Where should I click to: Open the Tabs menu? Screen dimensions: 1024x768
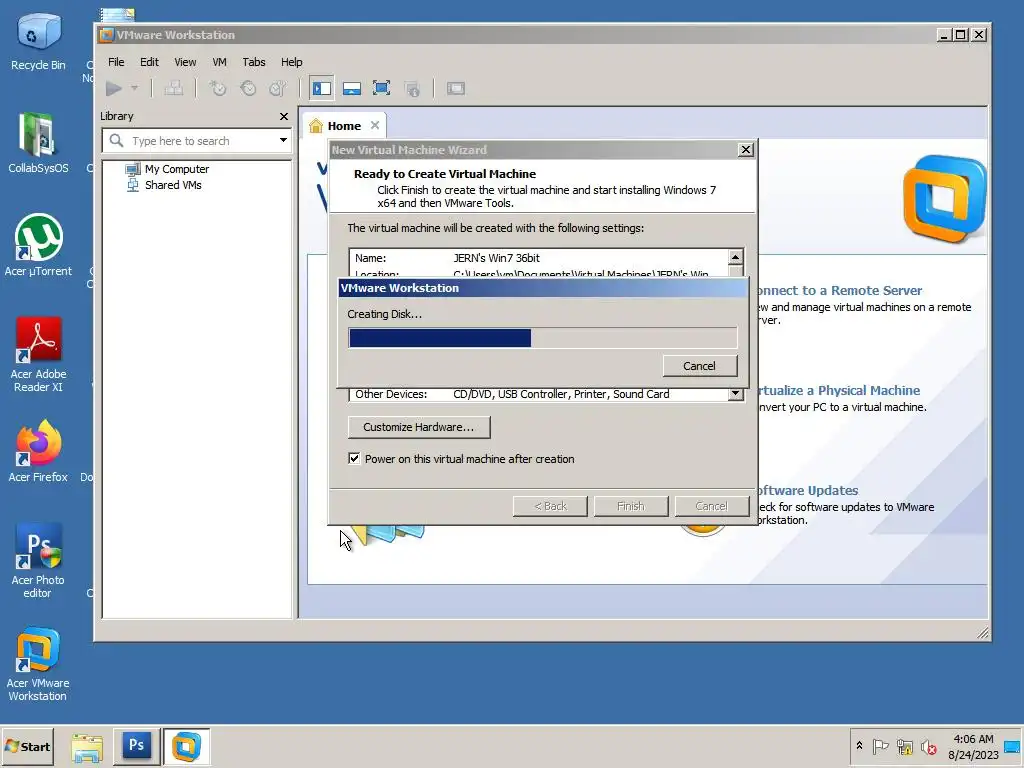pos(254,62)
